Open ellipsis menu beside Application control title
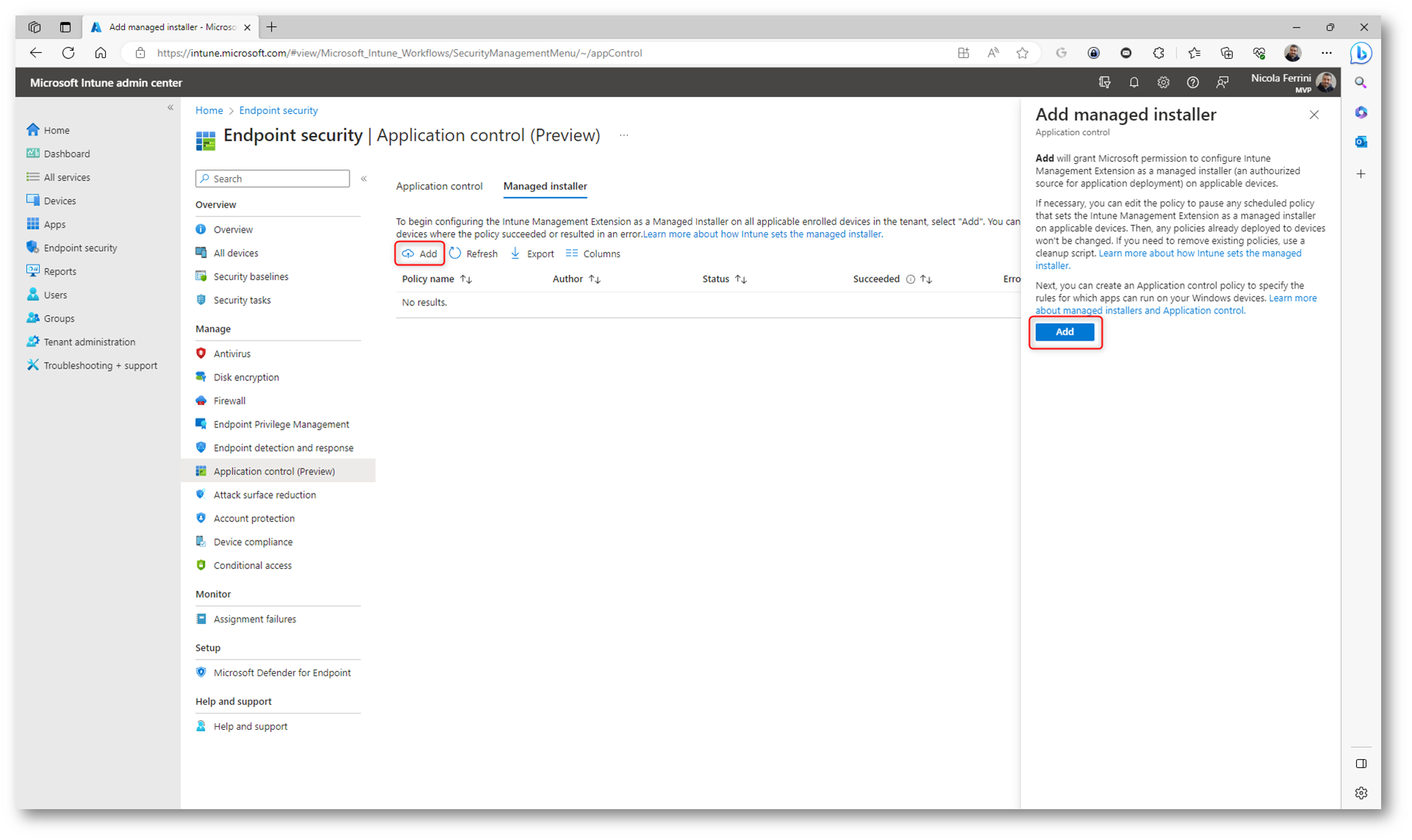1412x840 pixels. point(623,135)
